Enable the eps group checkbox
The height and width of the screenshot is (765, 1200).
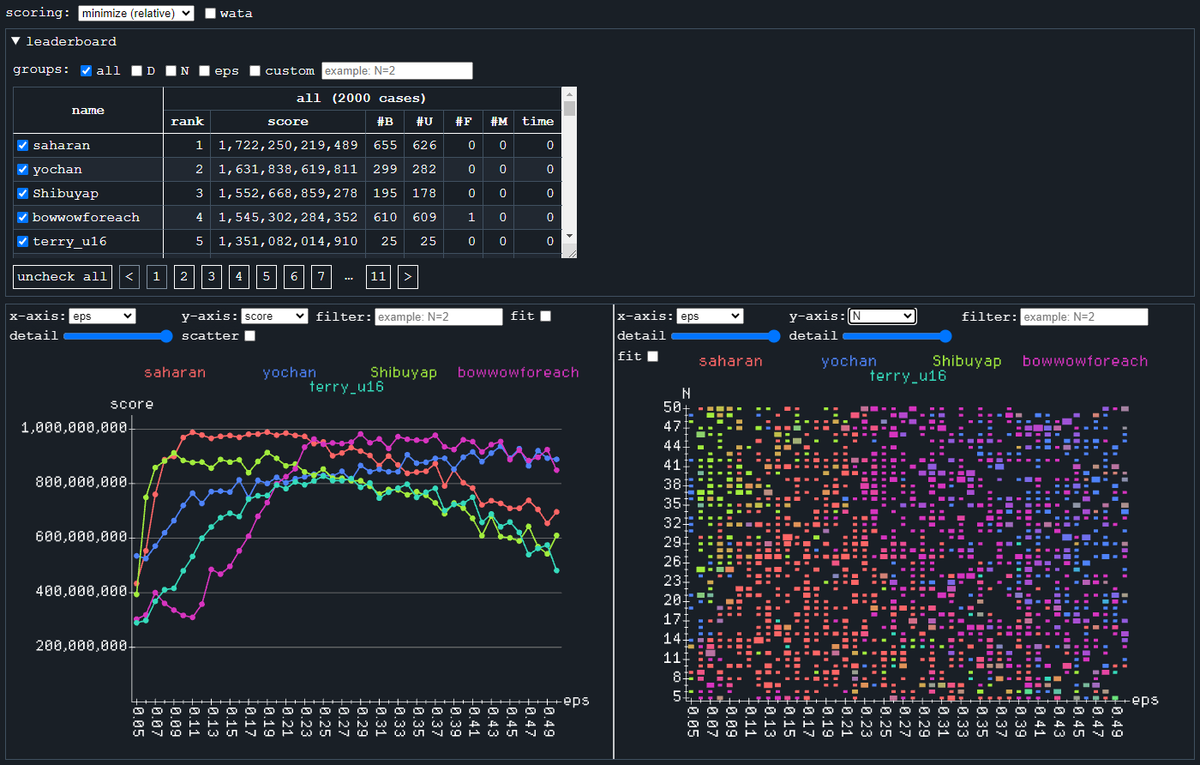coord(205,71)
